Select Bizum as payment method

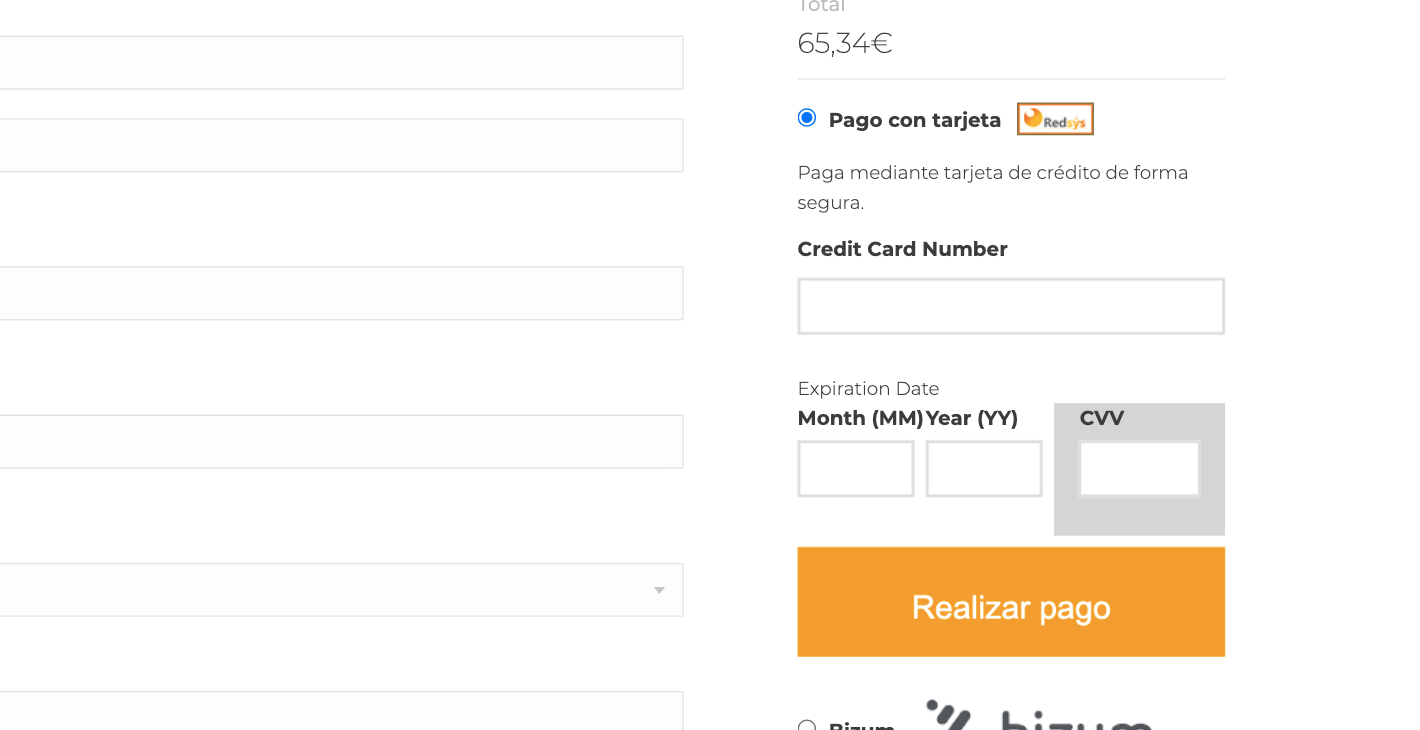[806, 726]
